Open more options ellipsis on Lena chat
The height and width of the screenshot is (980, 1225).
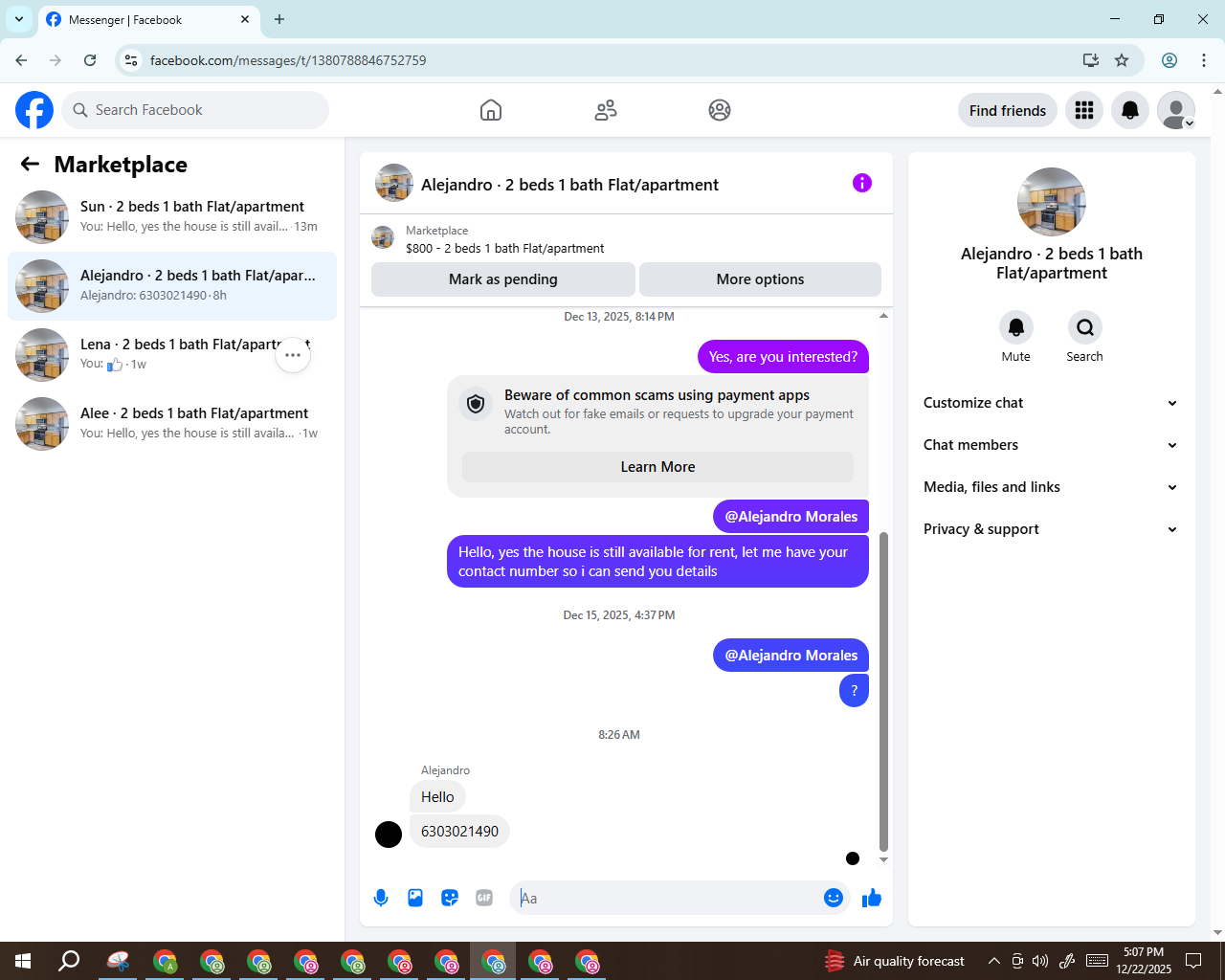[293, 355]
